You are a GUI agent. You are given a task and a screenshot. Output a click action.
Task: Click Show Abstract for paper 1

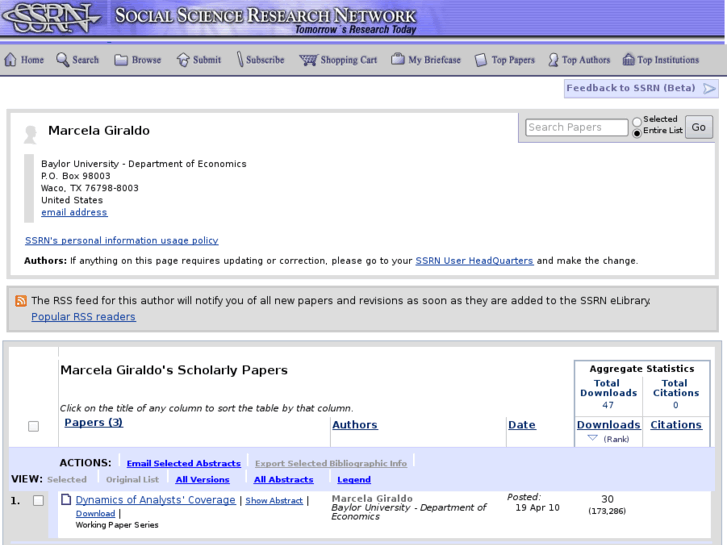(x=274, y=501)
